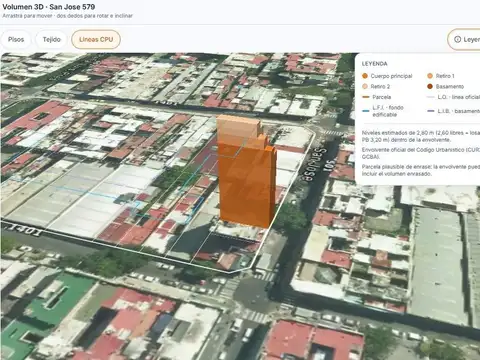
Task: Click the 'L.F.I. · fondo edificable' label
Action: point(388,111)
